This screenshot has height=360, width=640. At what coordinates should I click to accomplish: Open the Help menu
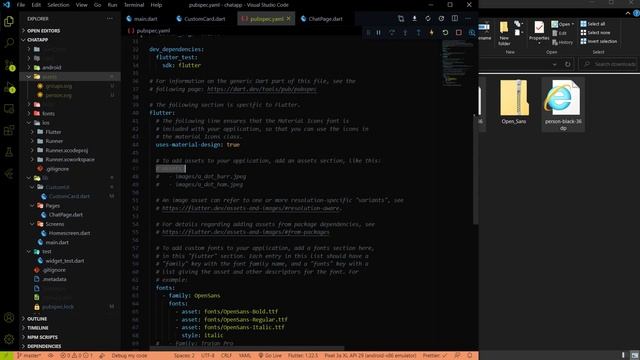(x=156, y=5)
